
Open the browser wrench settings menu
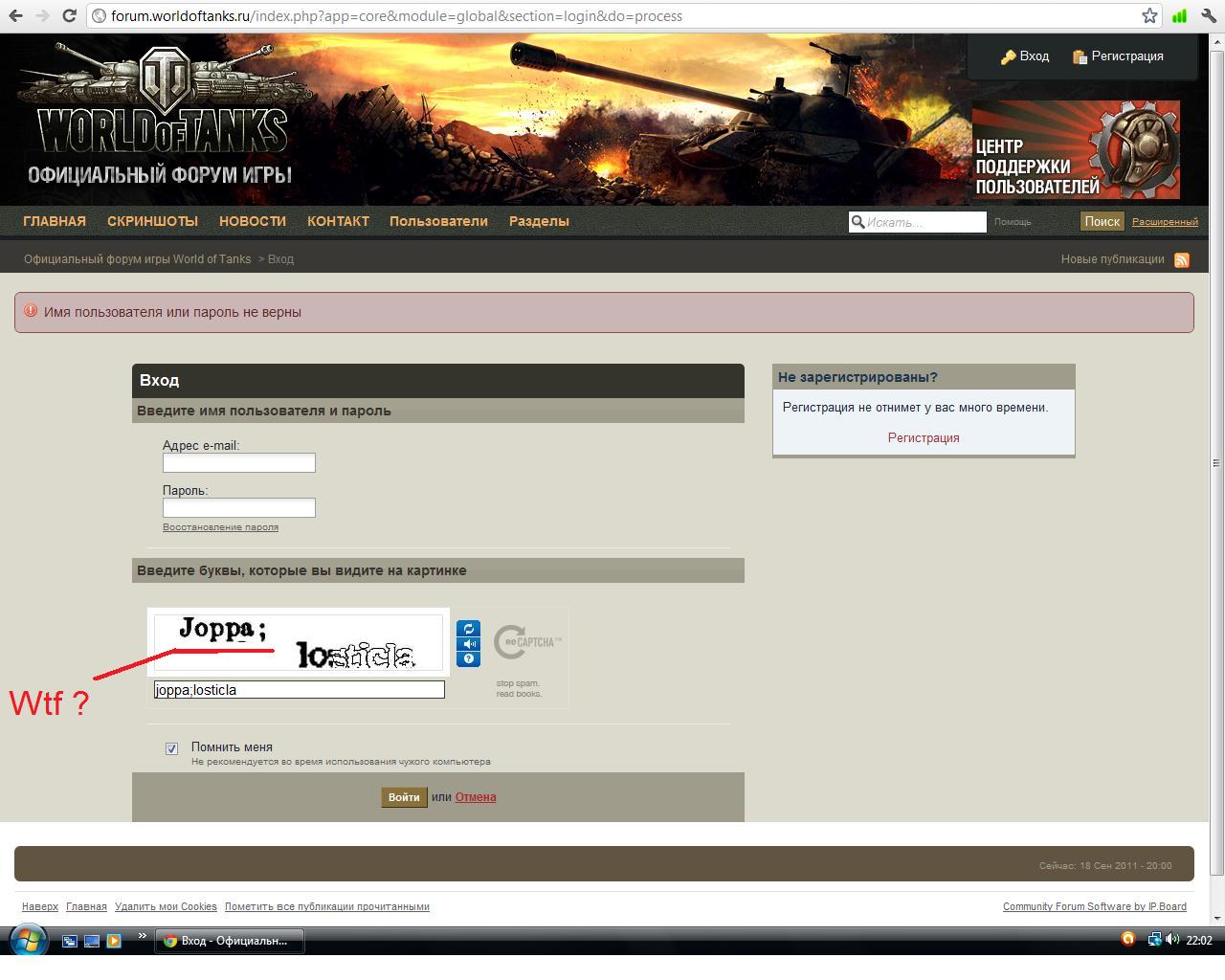pos(1207,16)
